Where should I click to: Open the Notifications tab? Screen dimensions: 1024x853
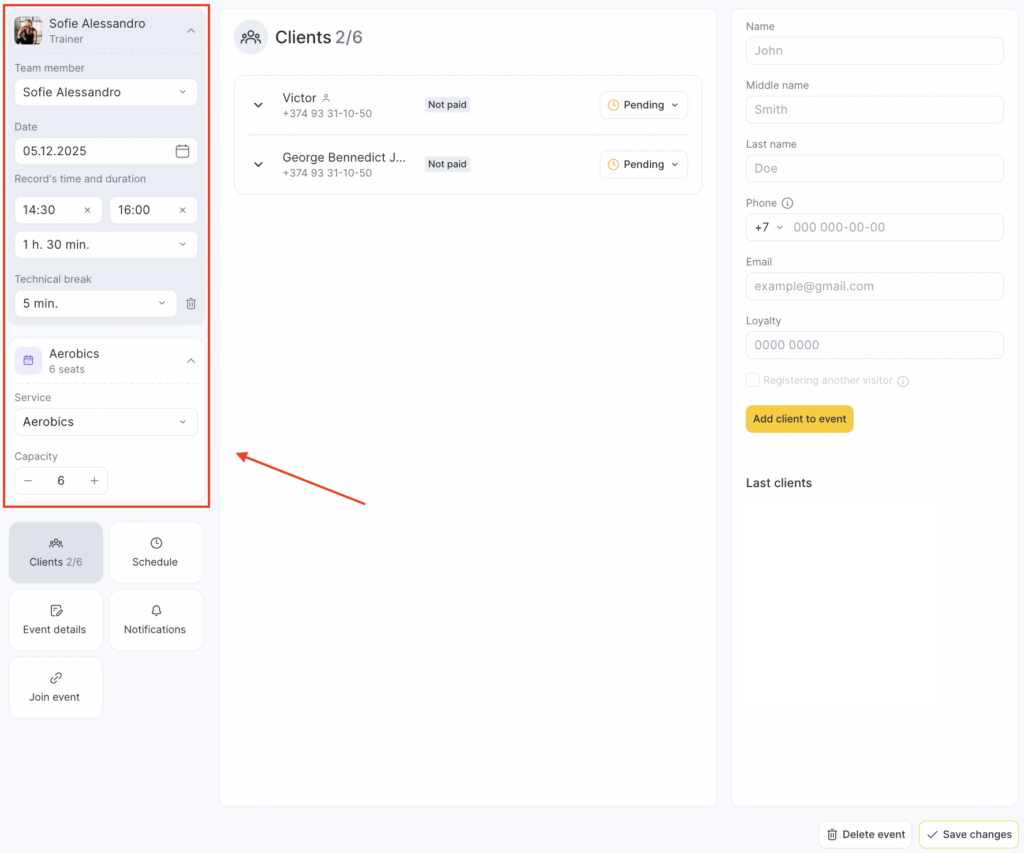(155, 620)
